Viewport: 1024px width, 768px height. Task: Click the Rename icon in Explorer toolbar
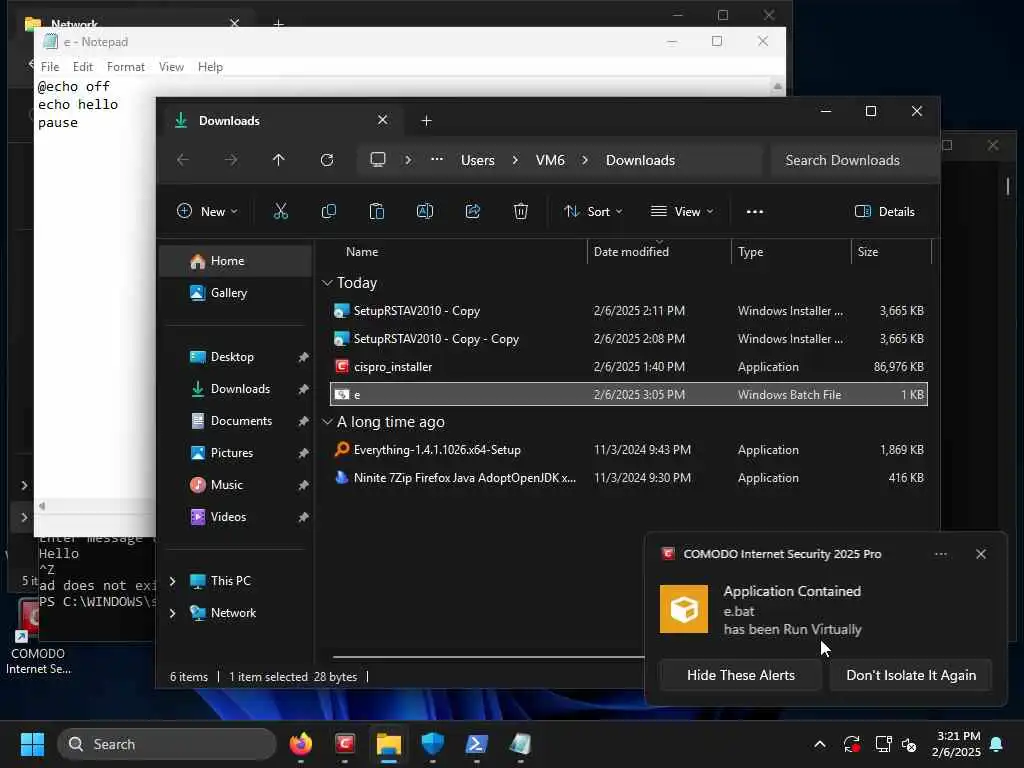[x=424, y=211]
